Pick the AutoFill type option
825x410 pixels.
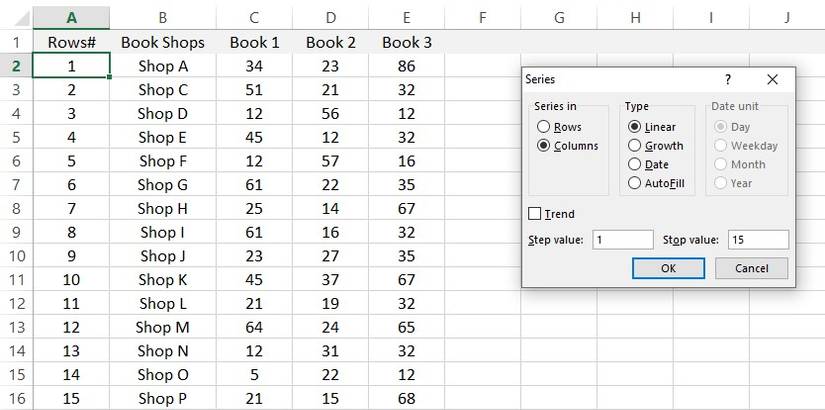[634, 183]
